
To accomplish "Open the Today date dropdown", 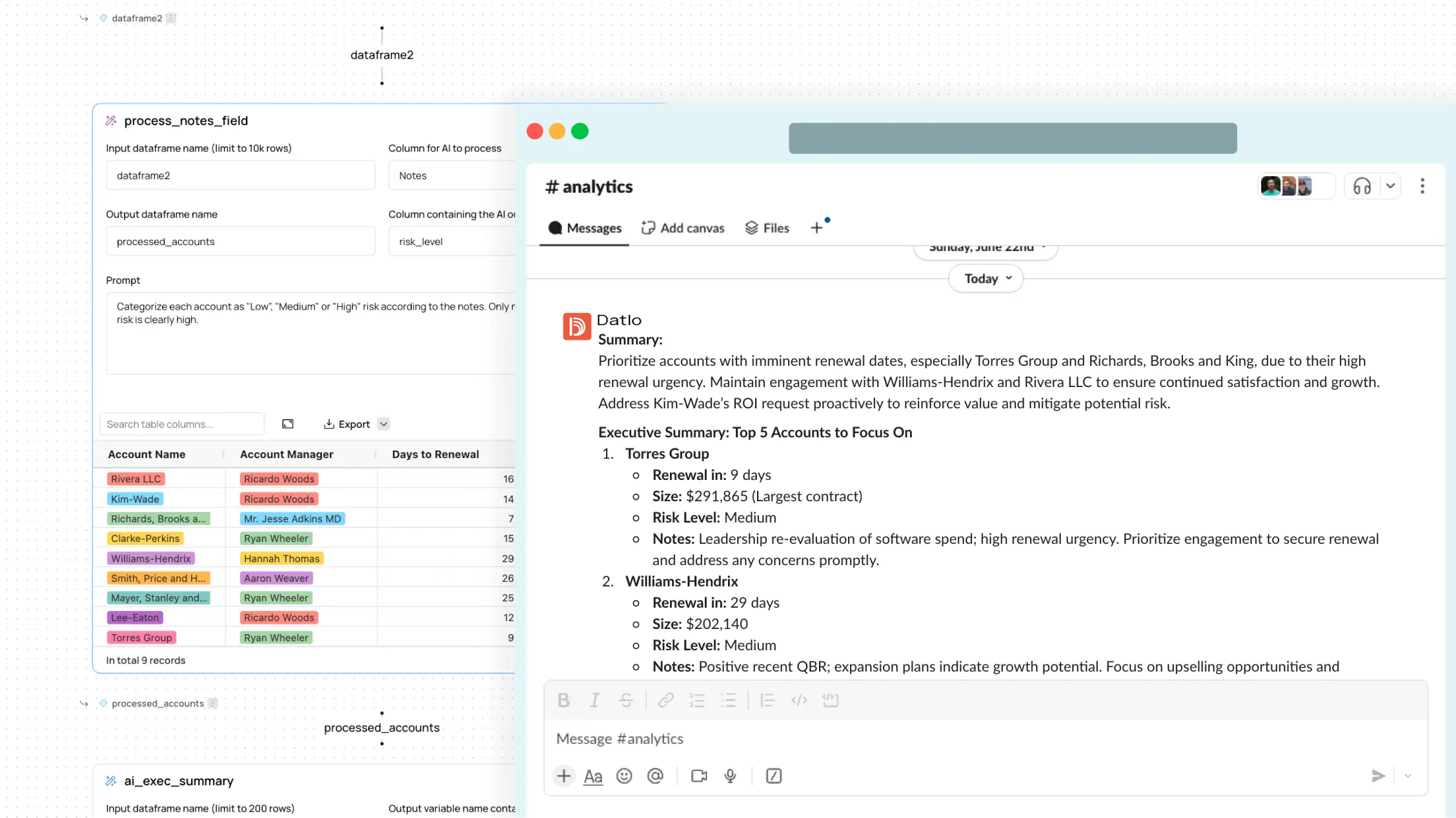I will click(x=986, y=279).
